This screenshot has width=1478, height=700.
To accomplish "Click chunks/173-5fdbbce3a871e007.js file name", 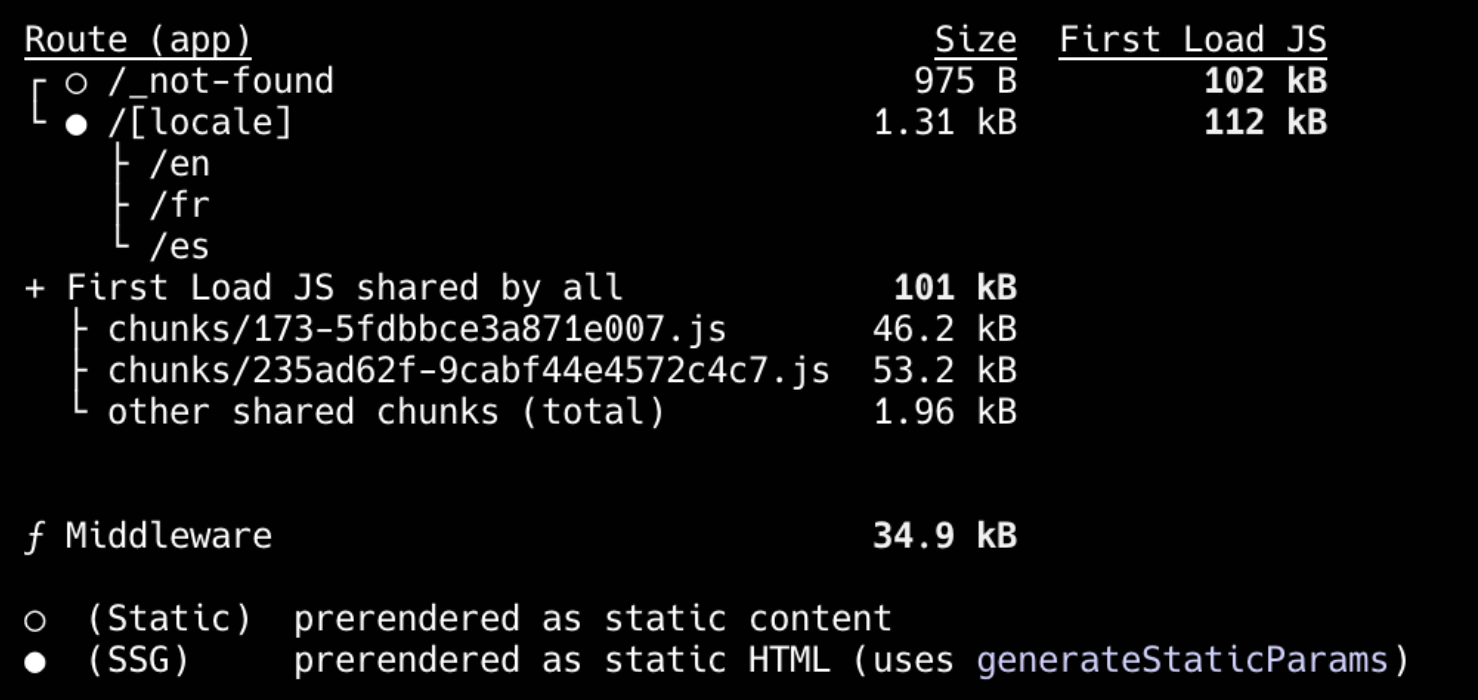I will [x=418, y=330].
